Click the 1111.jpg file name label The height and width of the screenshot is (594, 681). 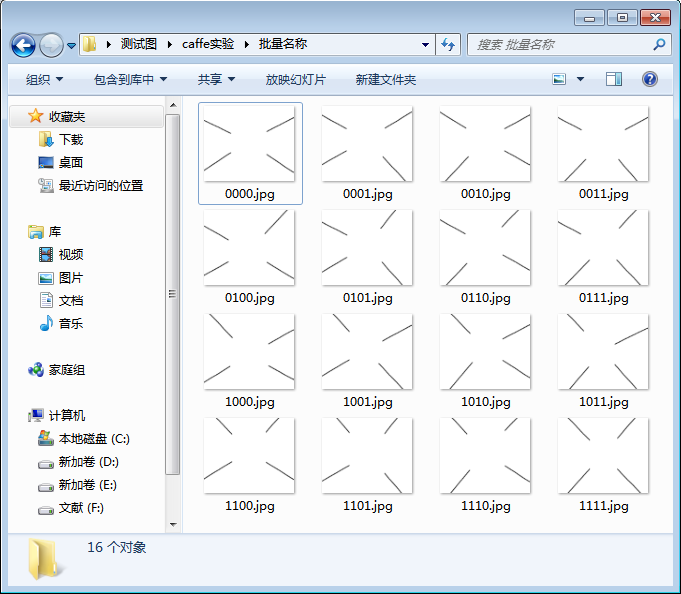(604, 506)
